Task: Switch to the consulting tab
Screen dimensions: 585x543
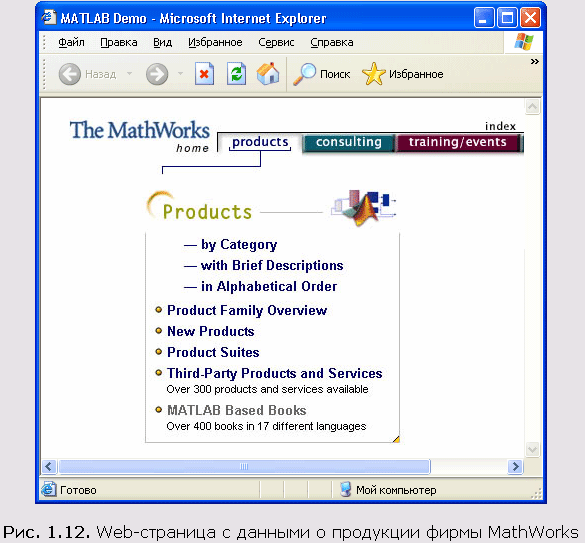Action: click(x=348, y=142)
